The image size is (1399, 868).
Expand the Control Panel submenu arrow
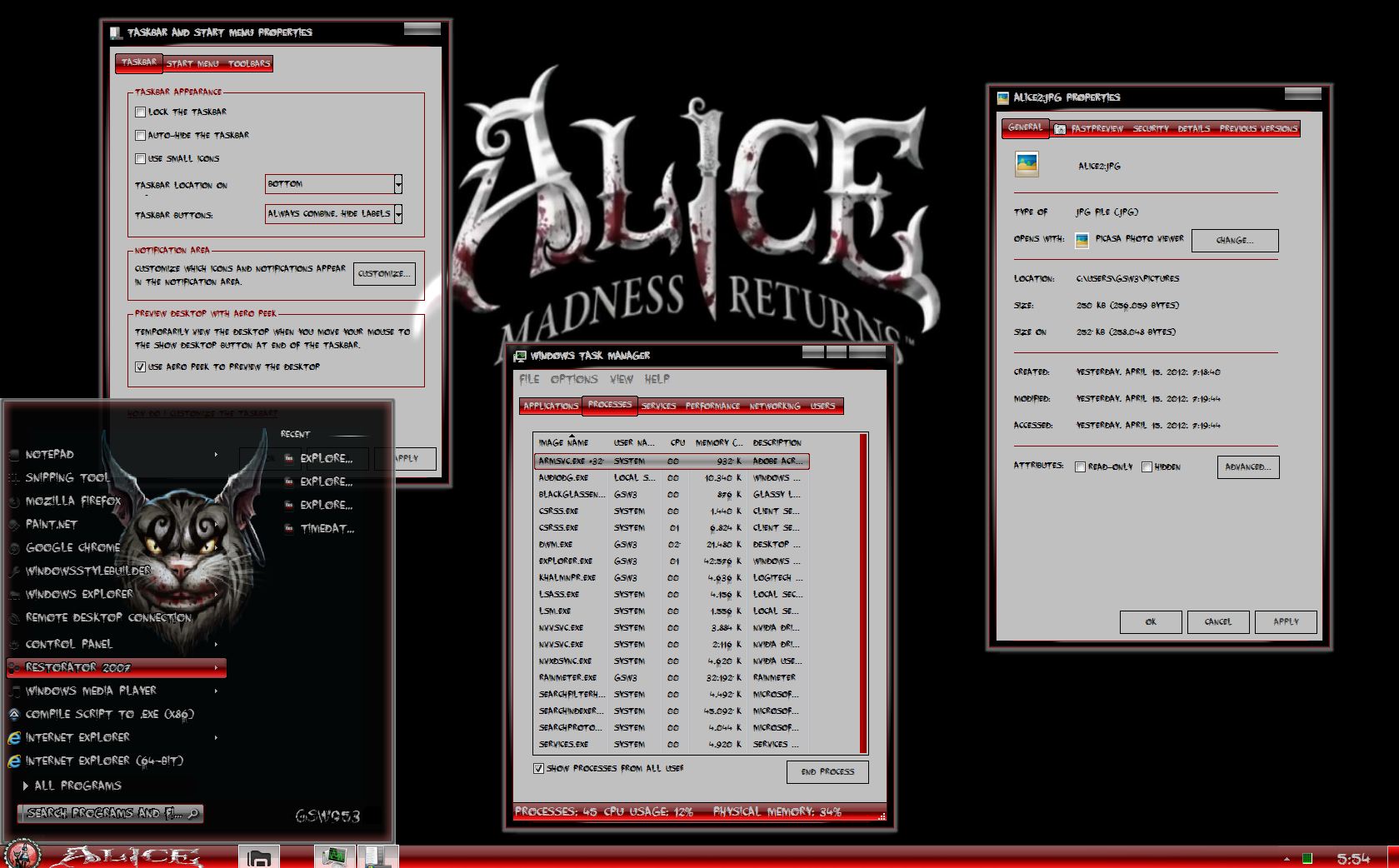tap(216, 644)
